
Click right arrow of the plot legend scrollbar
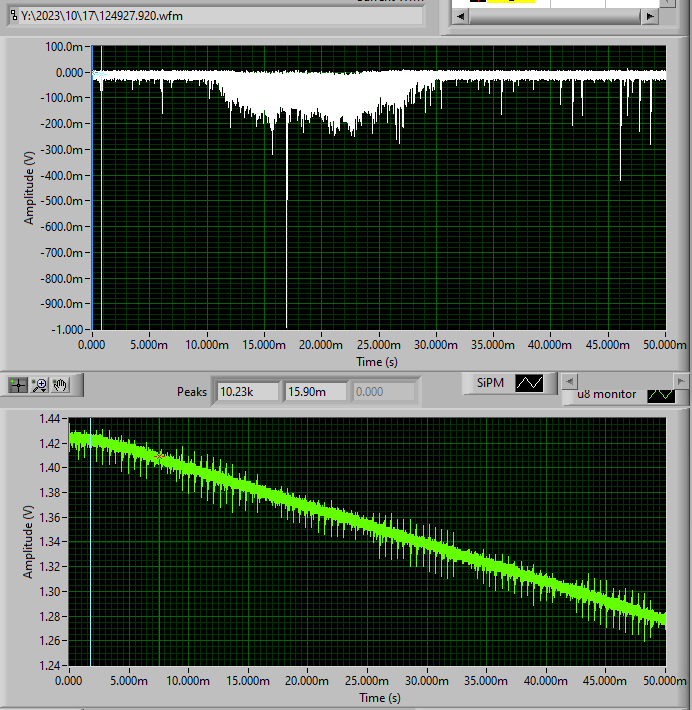tap(680, 381)
